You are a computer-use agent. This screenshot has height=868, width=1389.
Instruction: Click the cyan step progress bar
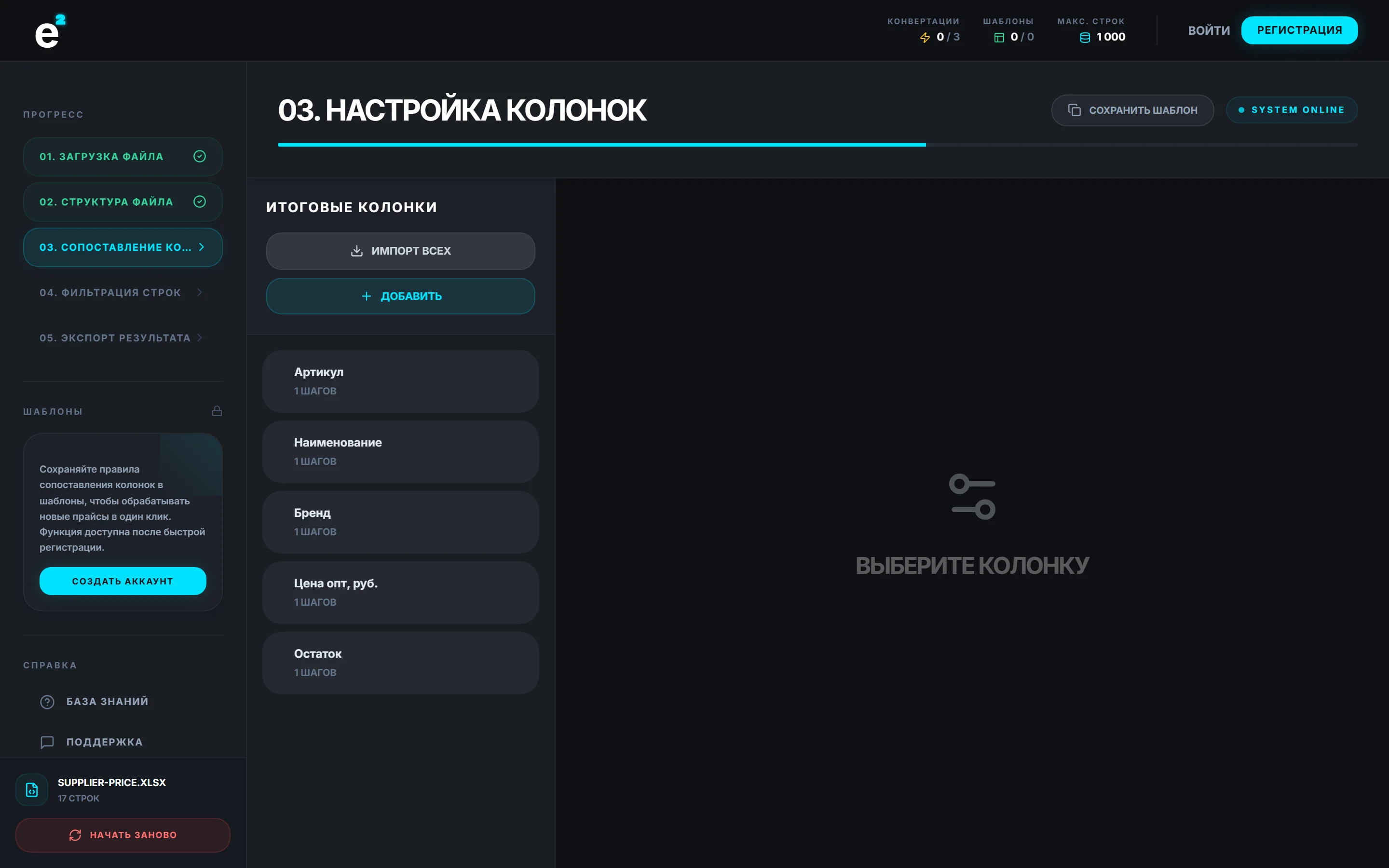coord(601,145)
